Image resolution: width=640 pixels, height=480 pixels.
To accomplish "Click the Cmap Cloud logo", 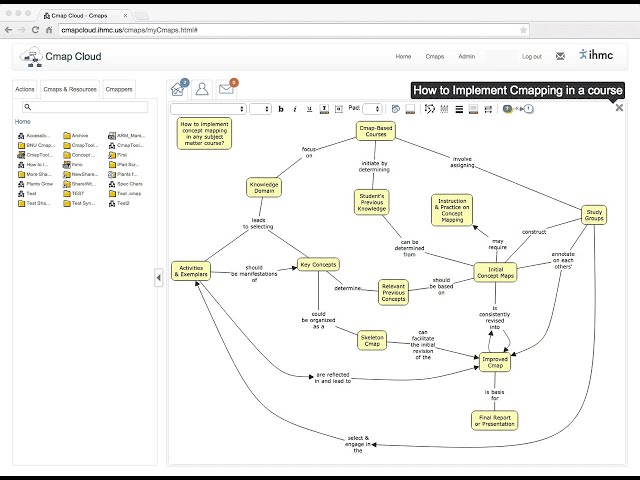I will click(x=60, y=57).
